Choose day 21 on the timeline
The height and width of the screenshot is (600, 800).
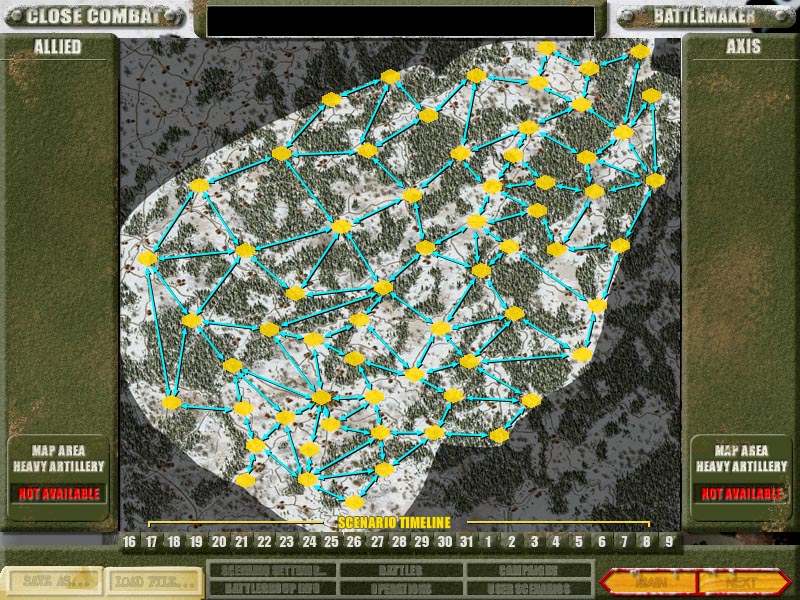coord(241,542)
